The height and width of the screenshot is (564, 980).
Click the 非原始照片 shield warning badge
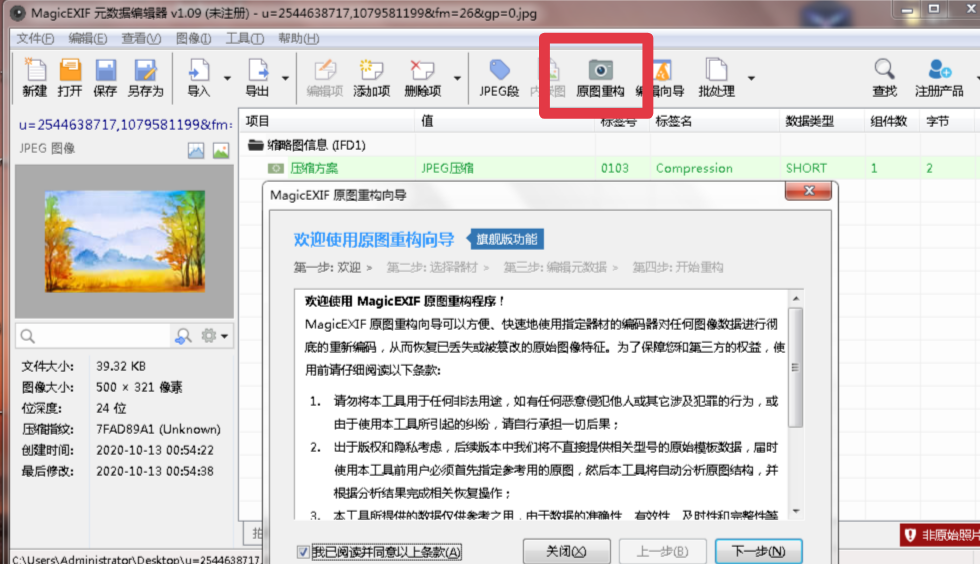coord(940,535)
